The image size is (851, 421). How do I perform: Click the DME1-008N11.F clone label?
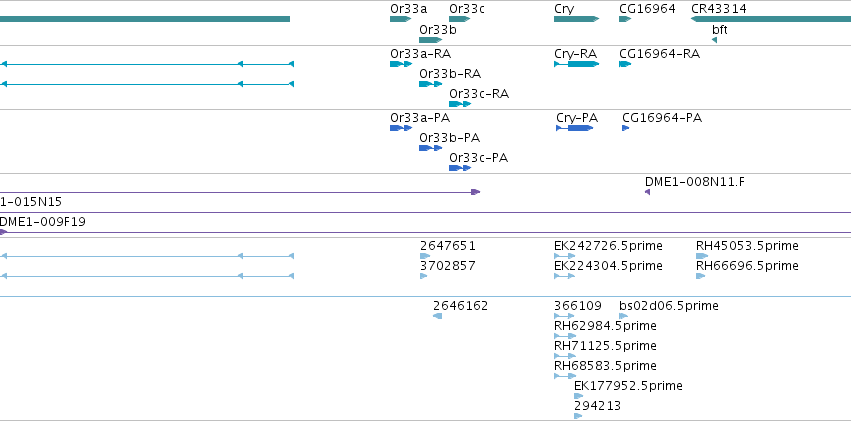[695, 182]
